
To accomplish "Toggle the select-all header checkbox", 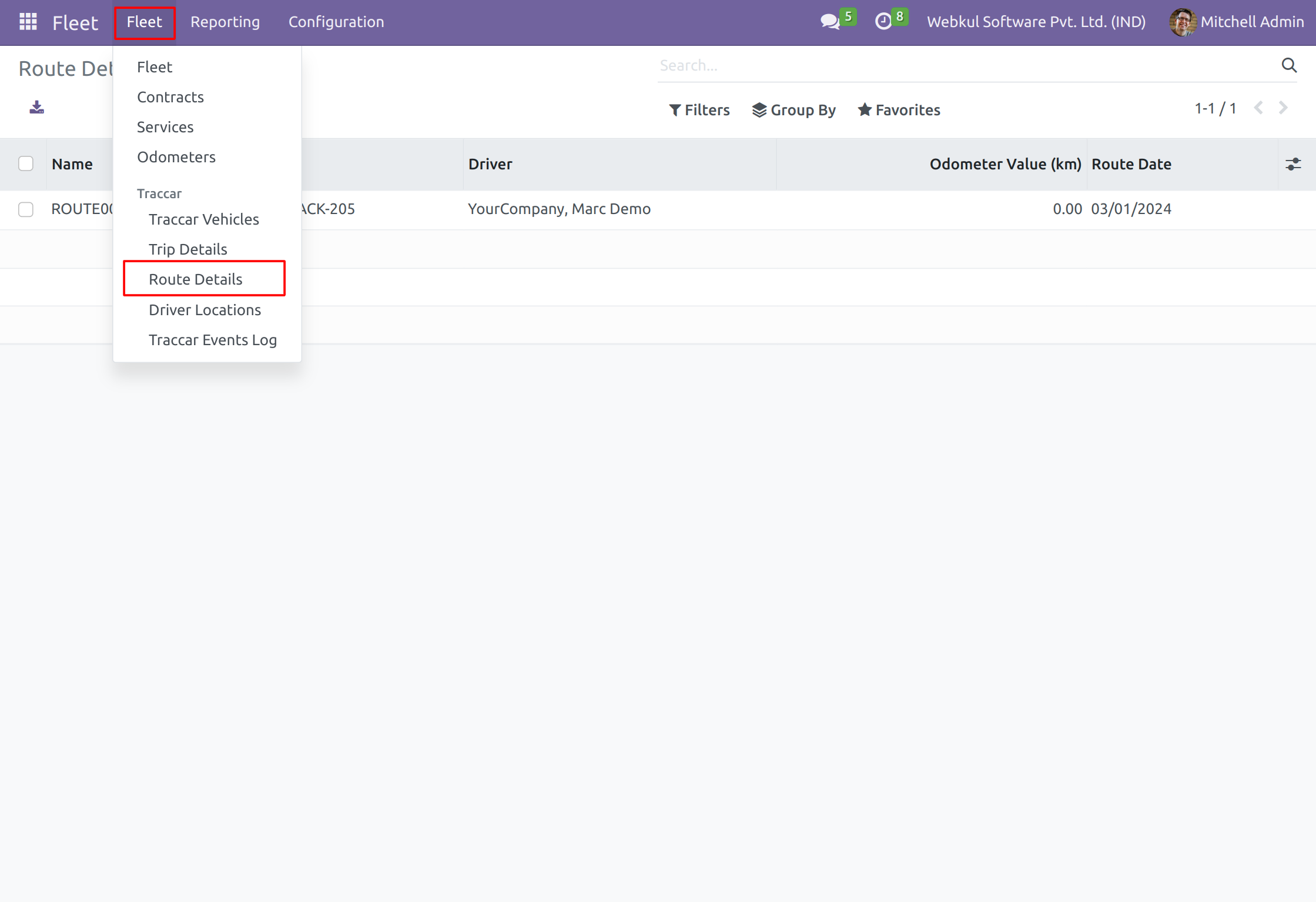I will click(x=26, y=163).
